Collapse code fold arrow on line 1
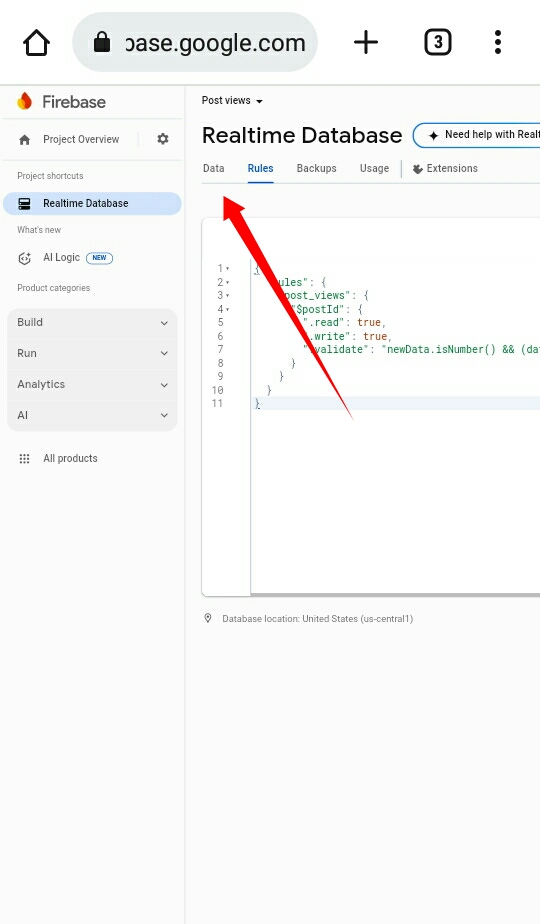The width and height of the screenshot is (540, 924). point(228,269)
